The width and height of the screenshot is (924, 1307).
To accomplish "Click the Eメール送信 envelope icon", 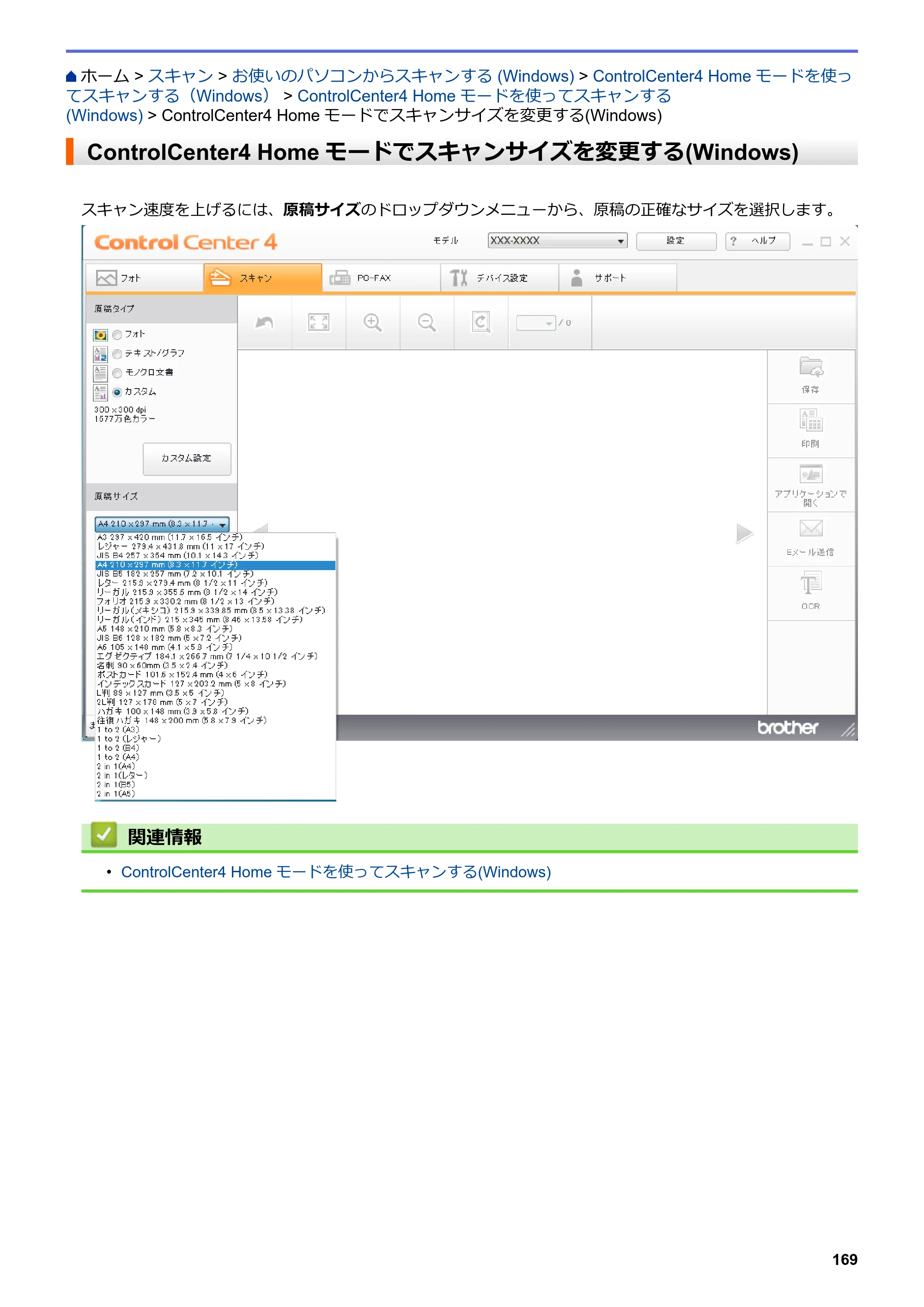I will pyautogui.click(x=811, y=528).
